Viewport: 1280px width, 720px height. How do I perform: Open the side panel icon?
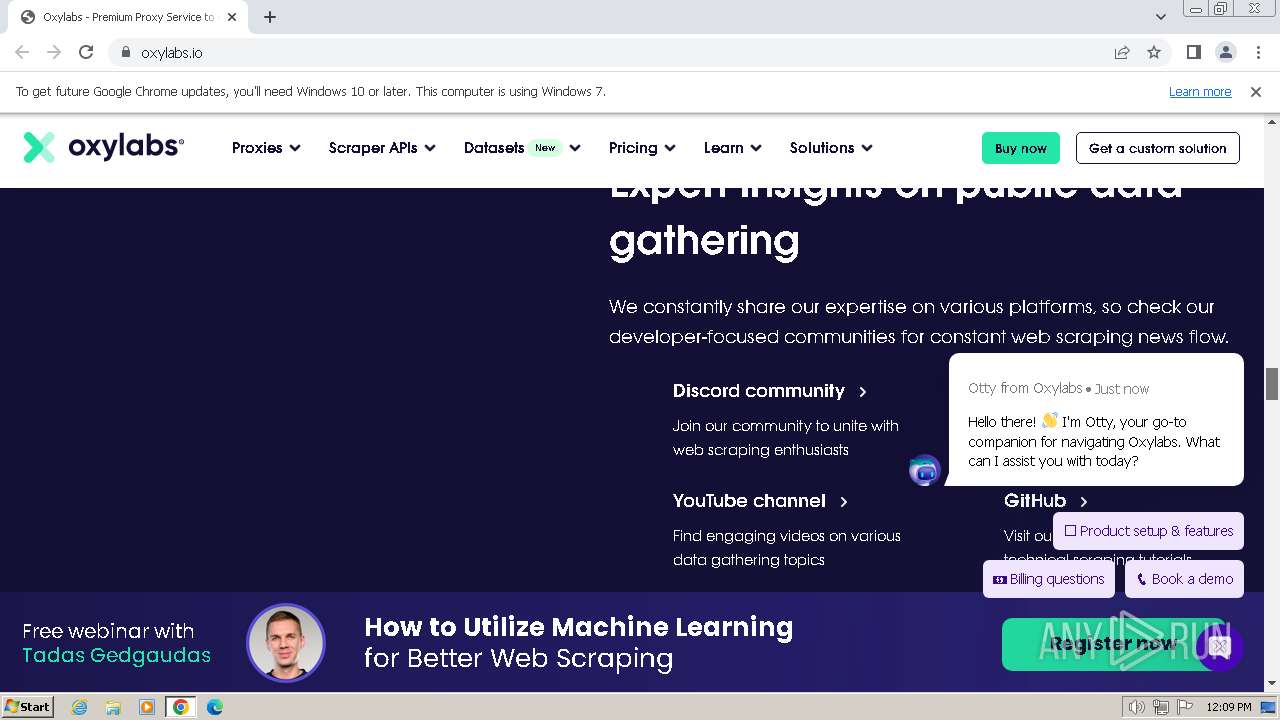[1193, 52]
